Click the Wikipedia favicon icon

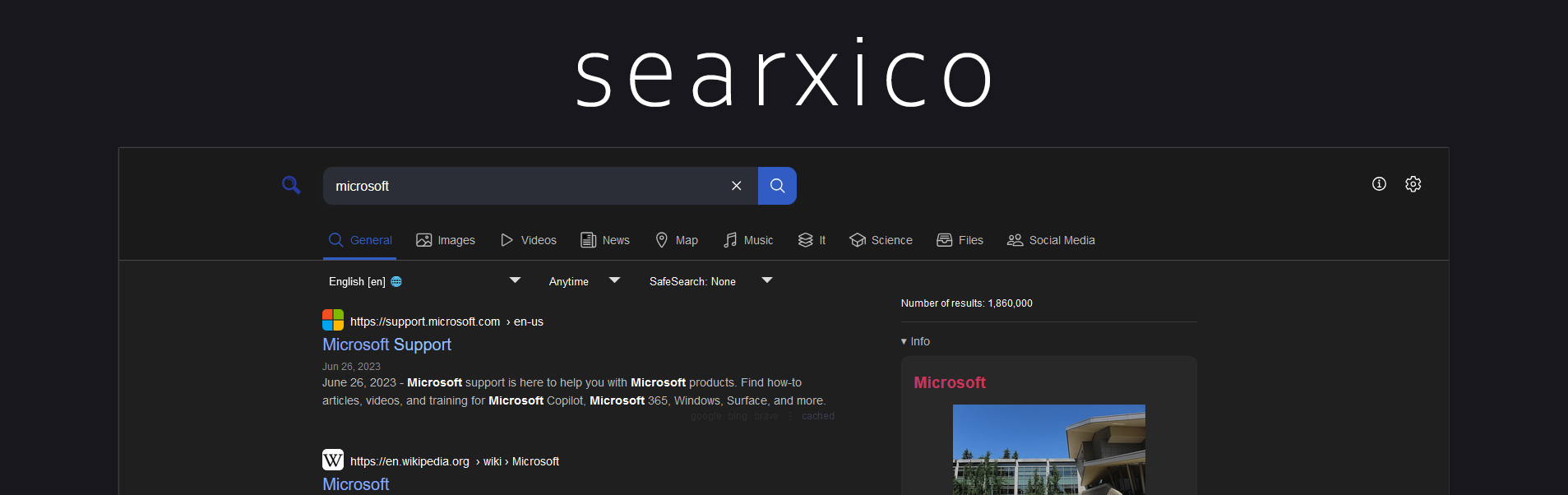coord(333,460)
